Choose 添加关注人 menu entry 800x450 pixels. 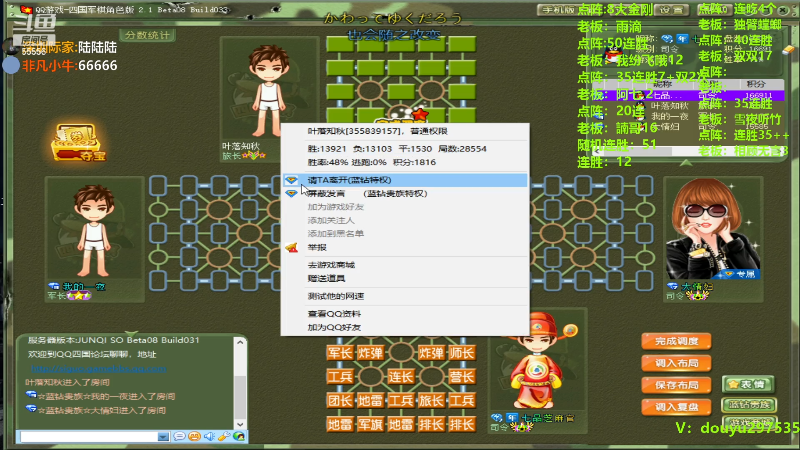coord(405,220)
